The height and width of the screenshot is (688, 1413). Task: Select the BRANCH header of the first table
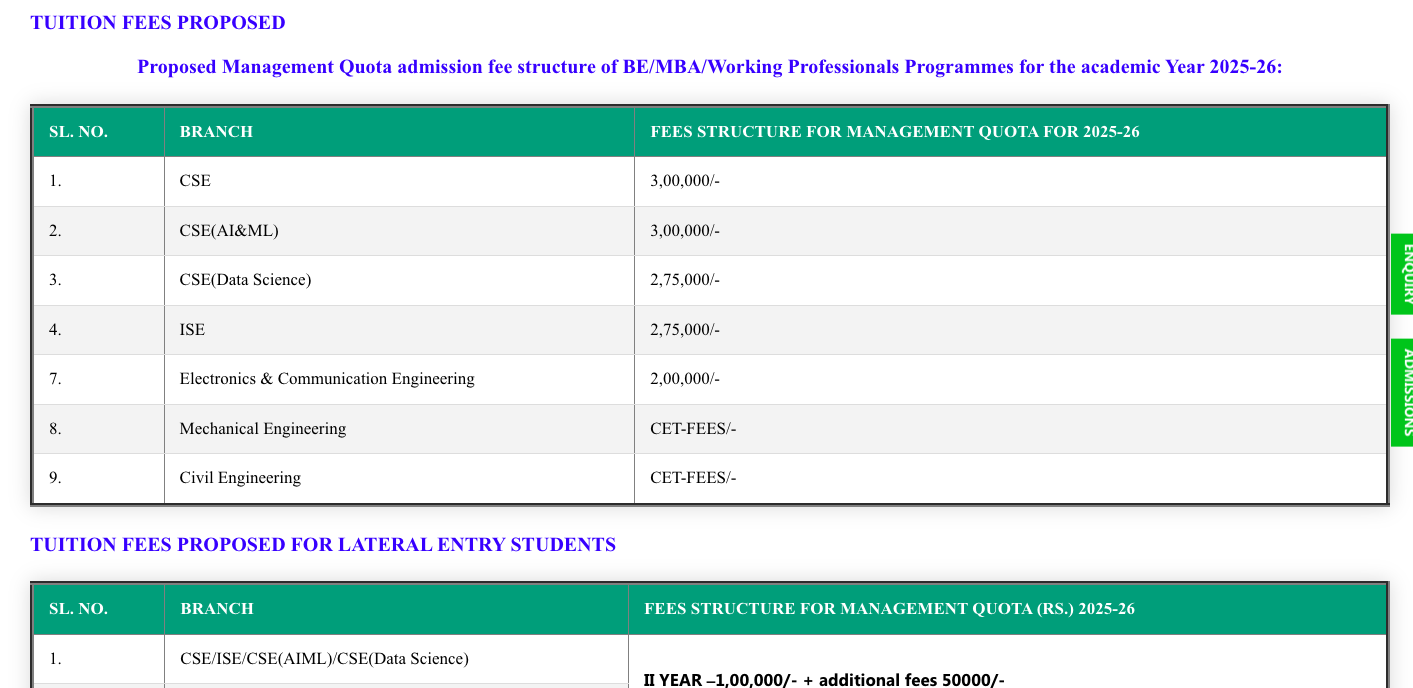[x=217, y=131]
